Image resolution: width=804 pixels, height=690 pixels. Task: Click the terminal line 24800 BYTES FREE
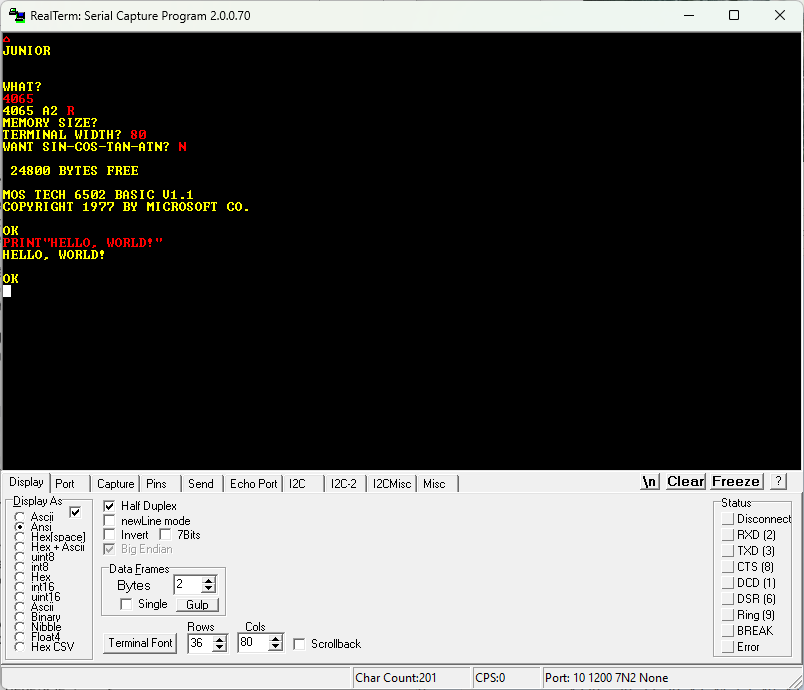pyautogui.click(x=74, y=171)
